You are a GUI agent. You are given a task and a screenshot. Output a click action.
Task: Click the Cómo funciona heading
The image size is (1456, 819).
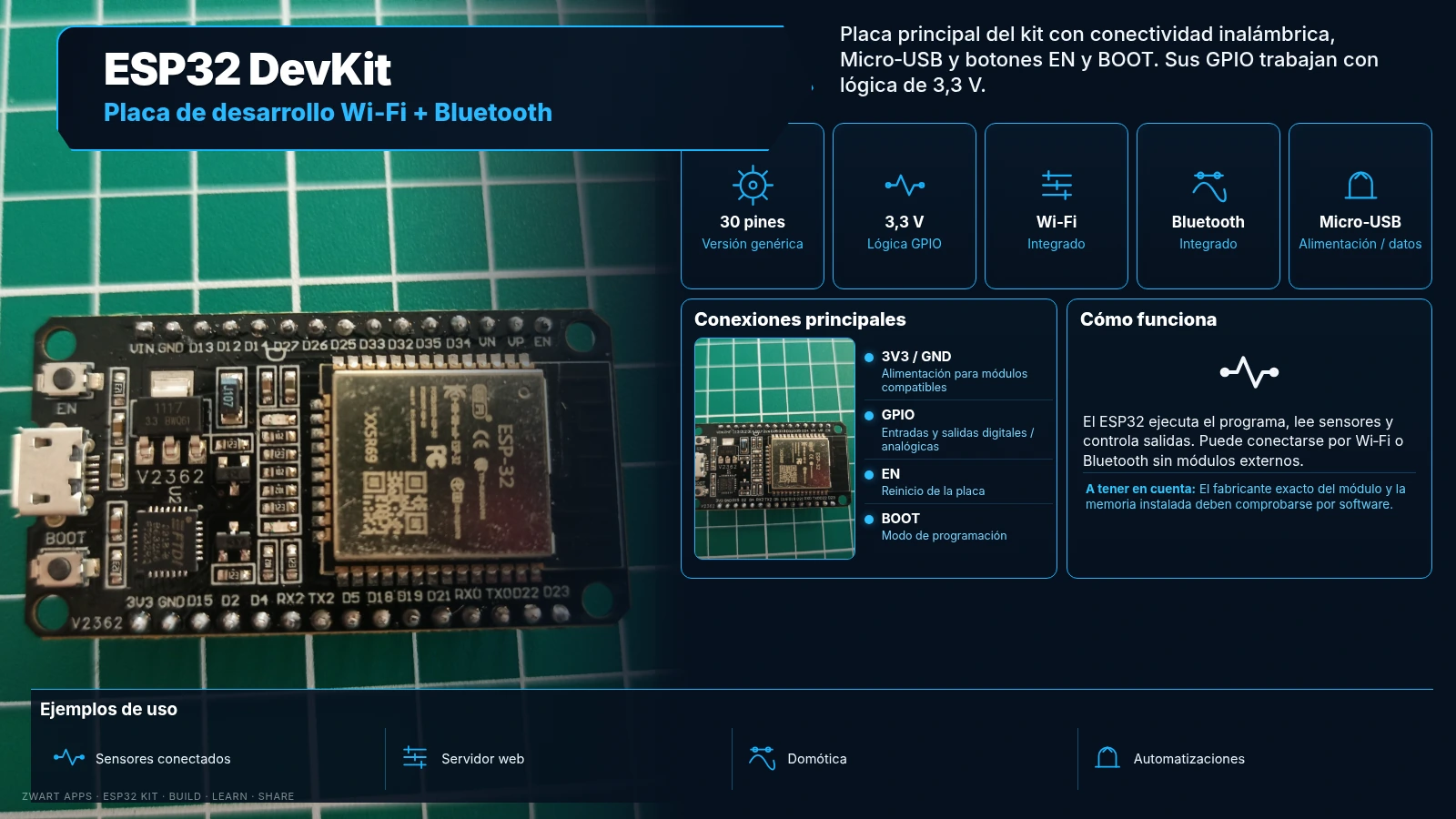[x=1148, y=319]
